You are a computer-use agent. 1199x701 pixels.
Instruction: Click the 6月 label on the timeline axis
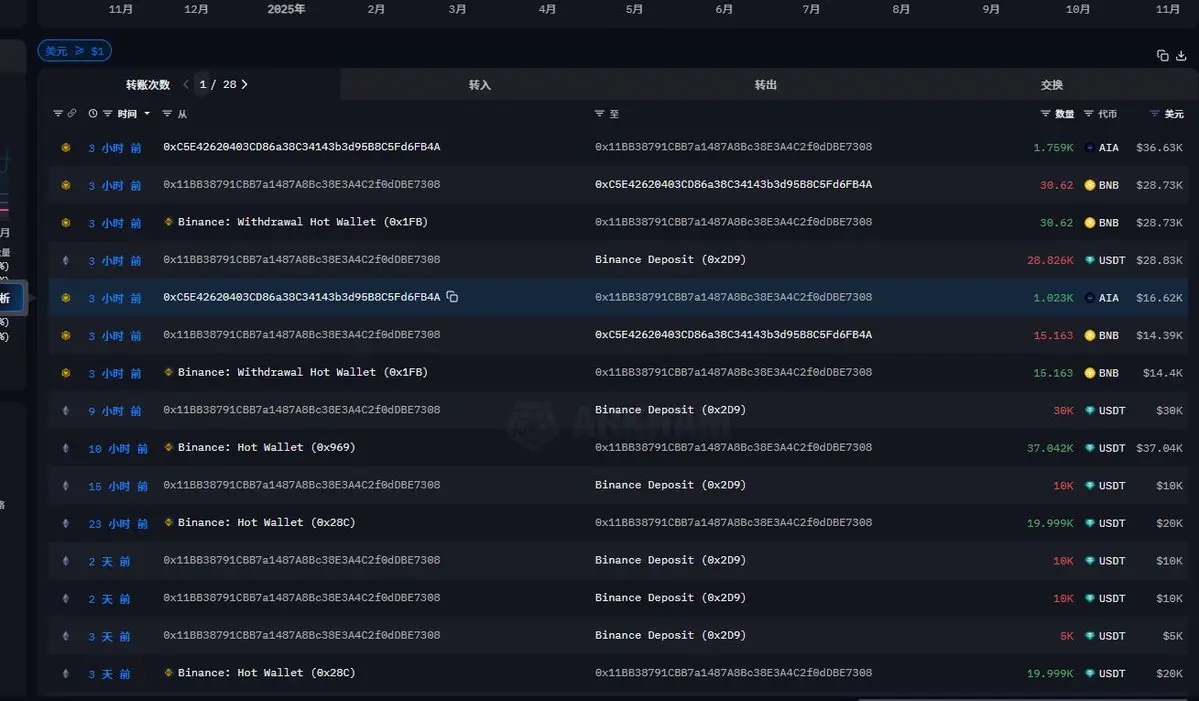coord(723,9)
